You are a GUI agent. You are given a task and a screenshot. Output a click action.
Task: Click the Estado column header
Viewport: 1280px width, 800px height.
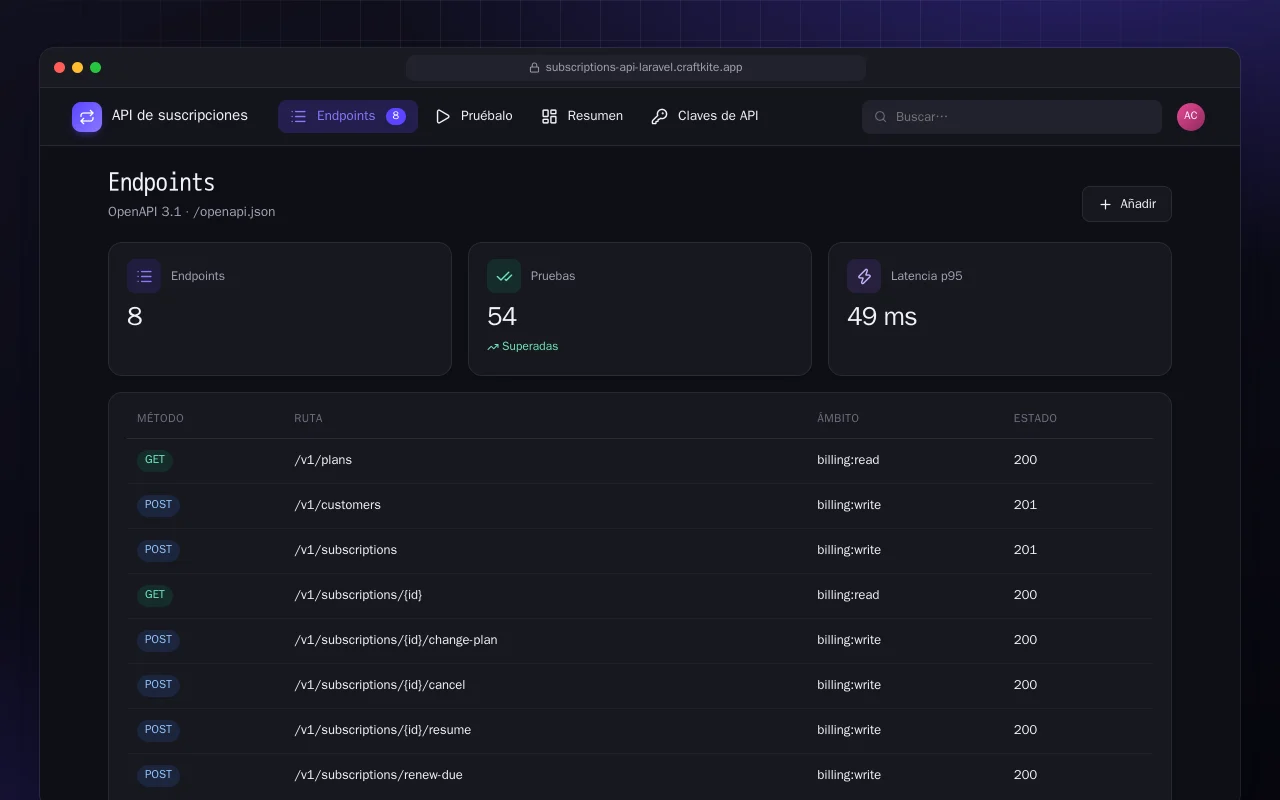click(1035, 419)
